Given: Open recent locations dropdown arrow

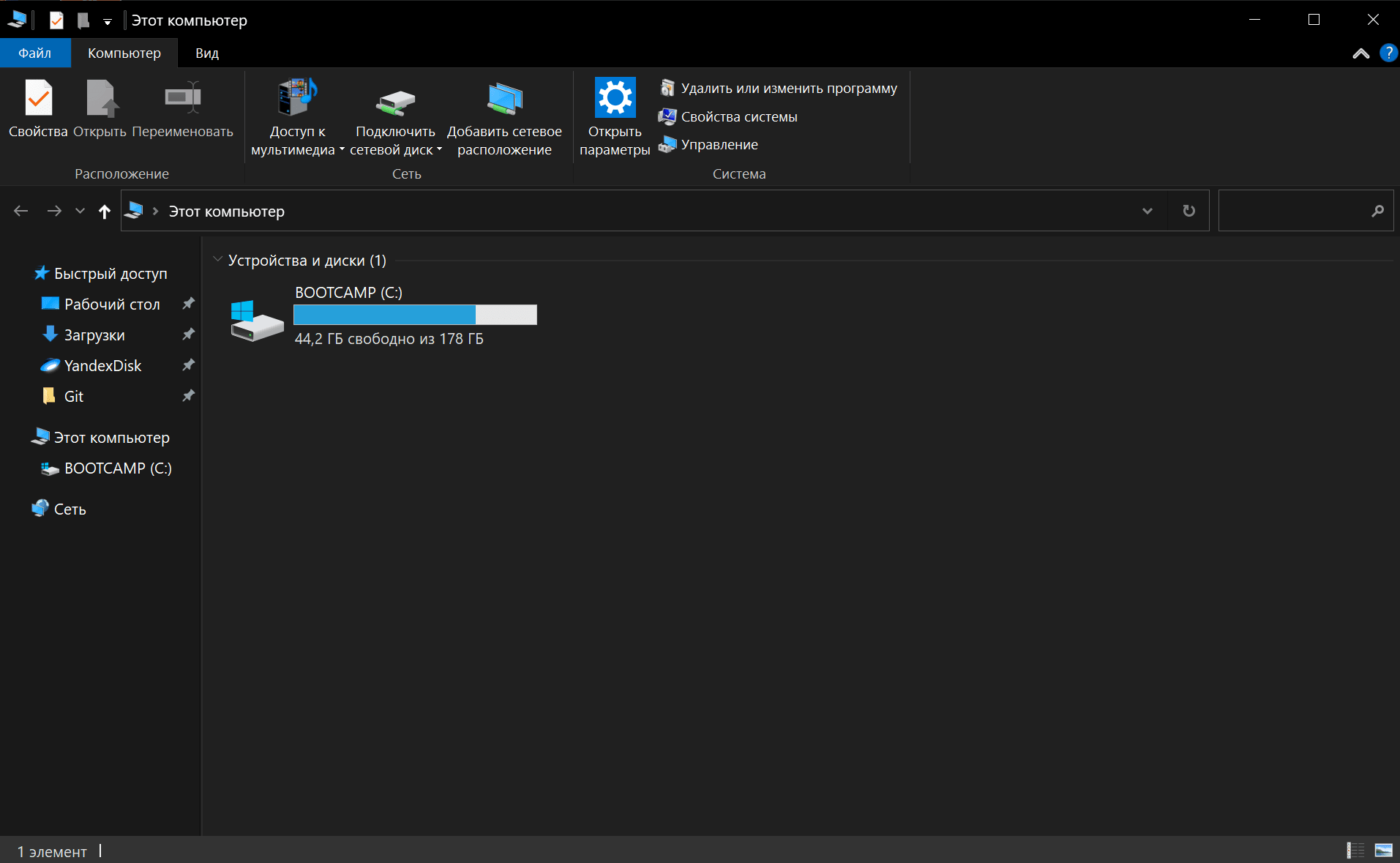Looking at the screenshot, I should pyautogui.click(x=81, y=211).
